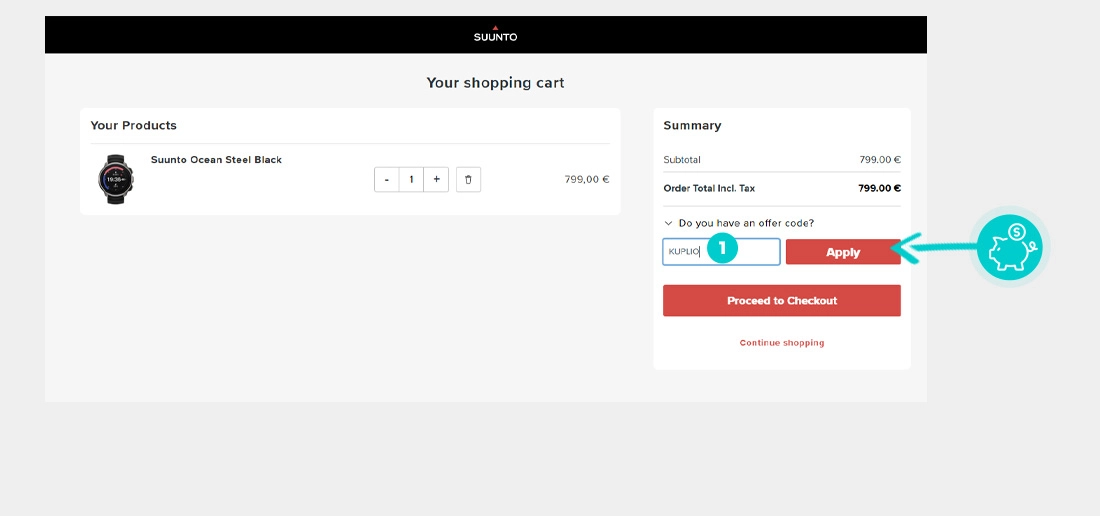Apply the entered offer code
Viewport: 1100px width, 516px height.
(x=842, y=252)
